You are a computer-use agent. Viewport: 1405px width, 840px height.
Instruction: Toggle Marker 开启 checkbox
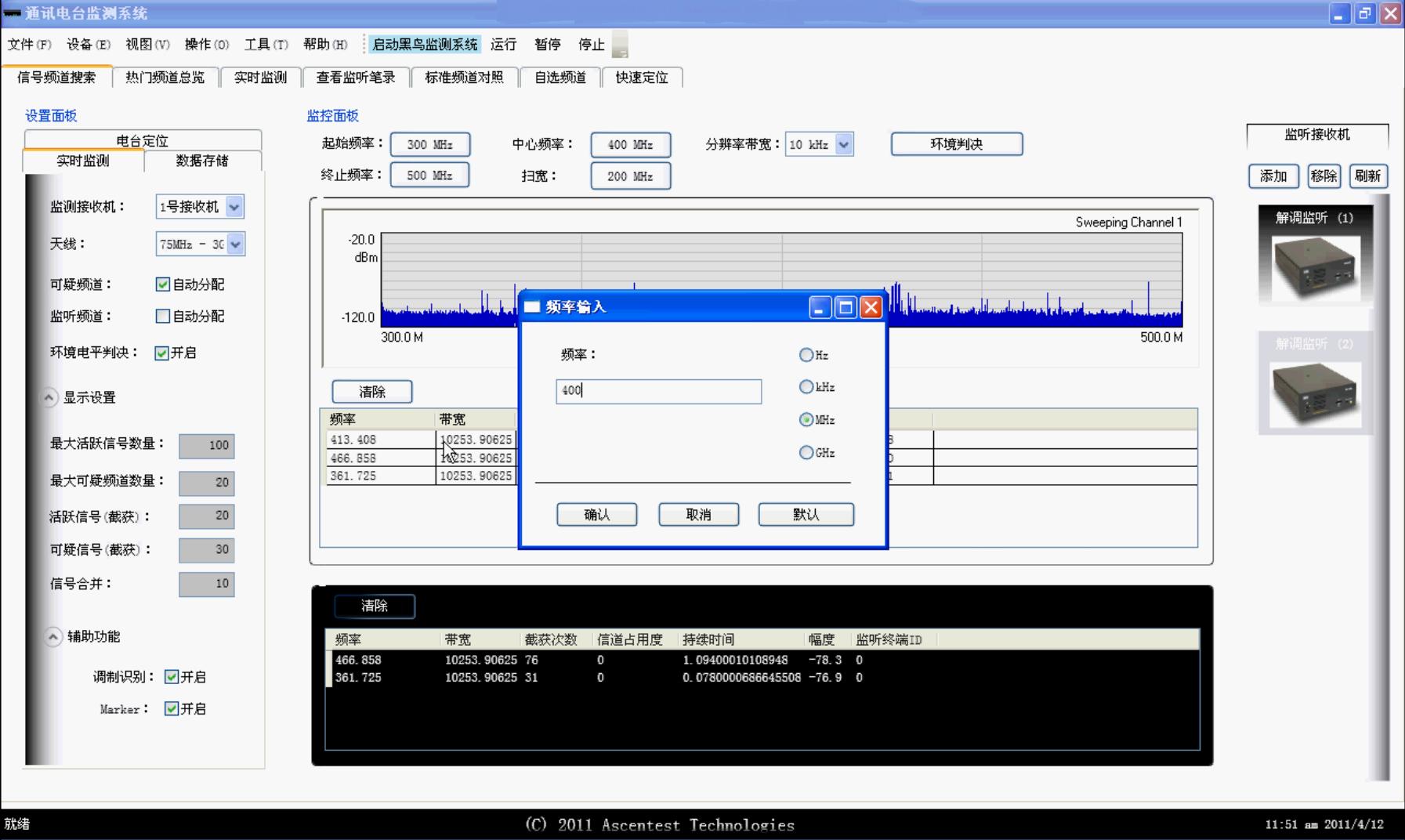[172, 709]
